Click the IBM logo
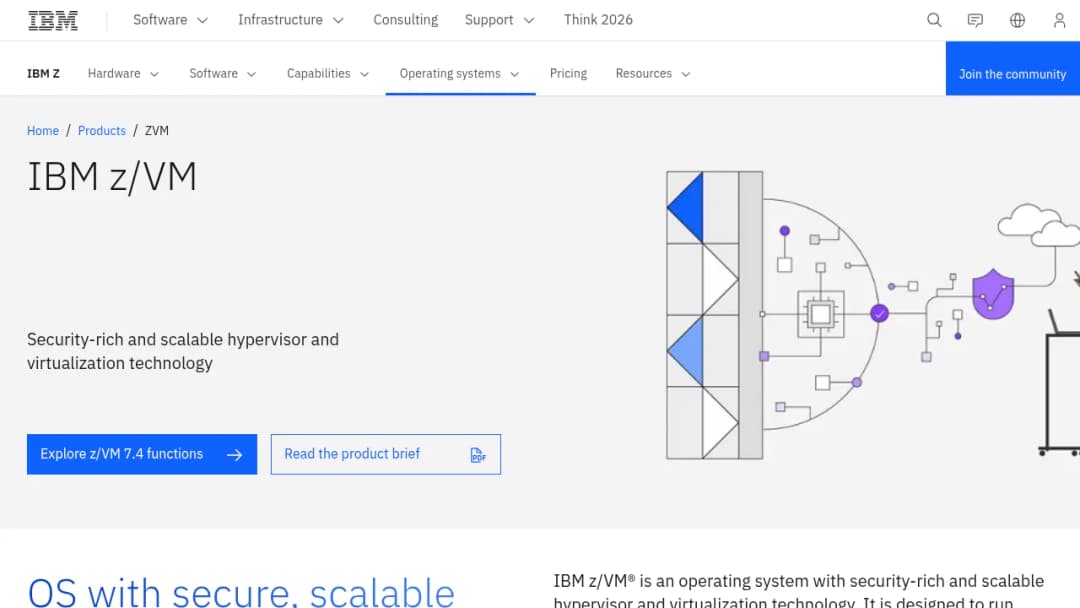 53,21
